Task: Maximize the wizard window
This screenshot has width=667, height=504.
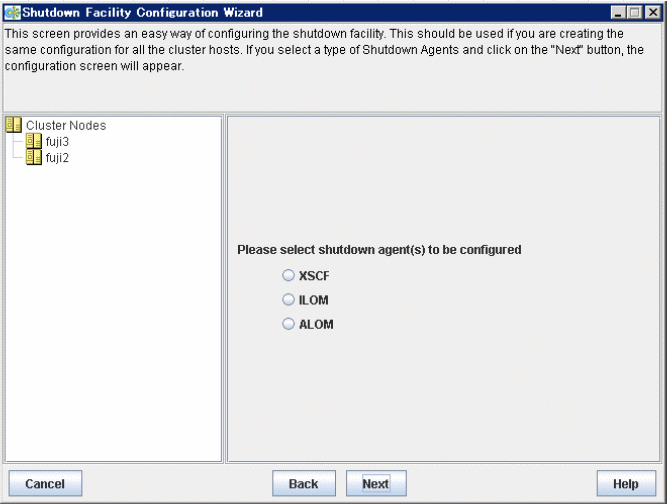Action: coord(634,13)
